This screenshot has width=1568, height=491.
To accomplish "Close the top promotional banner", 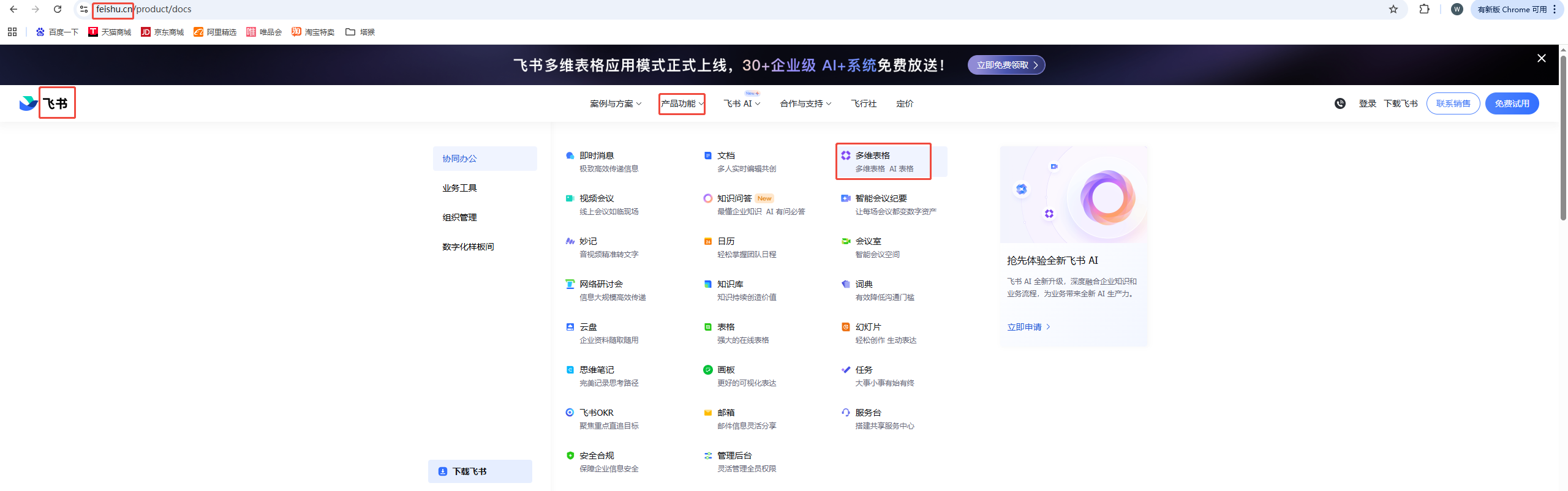I will coord(1541,58).
